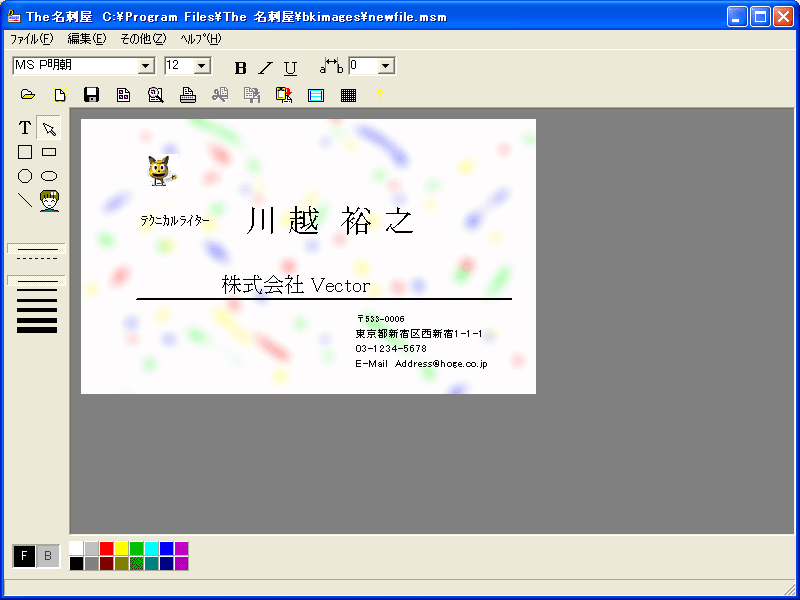The image size is (800, 600).
Task: Click the horizontal divider line object on the card
Action: click(324, 299)
